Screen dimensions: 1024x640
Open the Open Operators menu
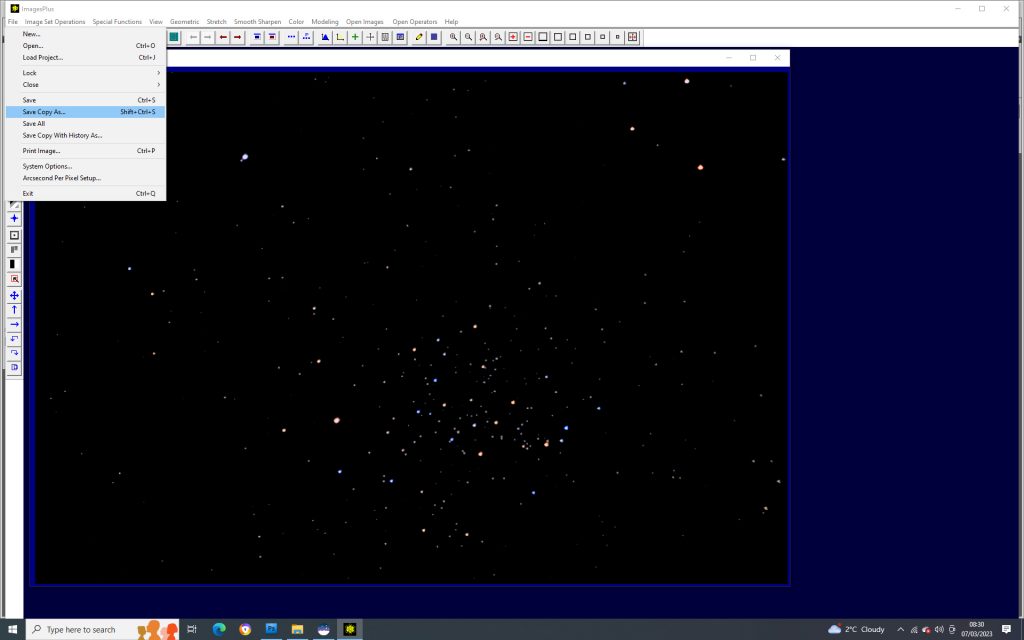coord(415,22)
